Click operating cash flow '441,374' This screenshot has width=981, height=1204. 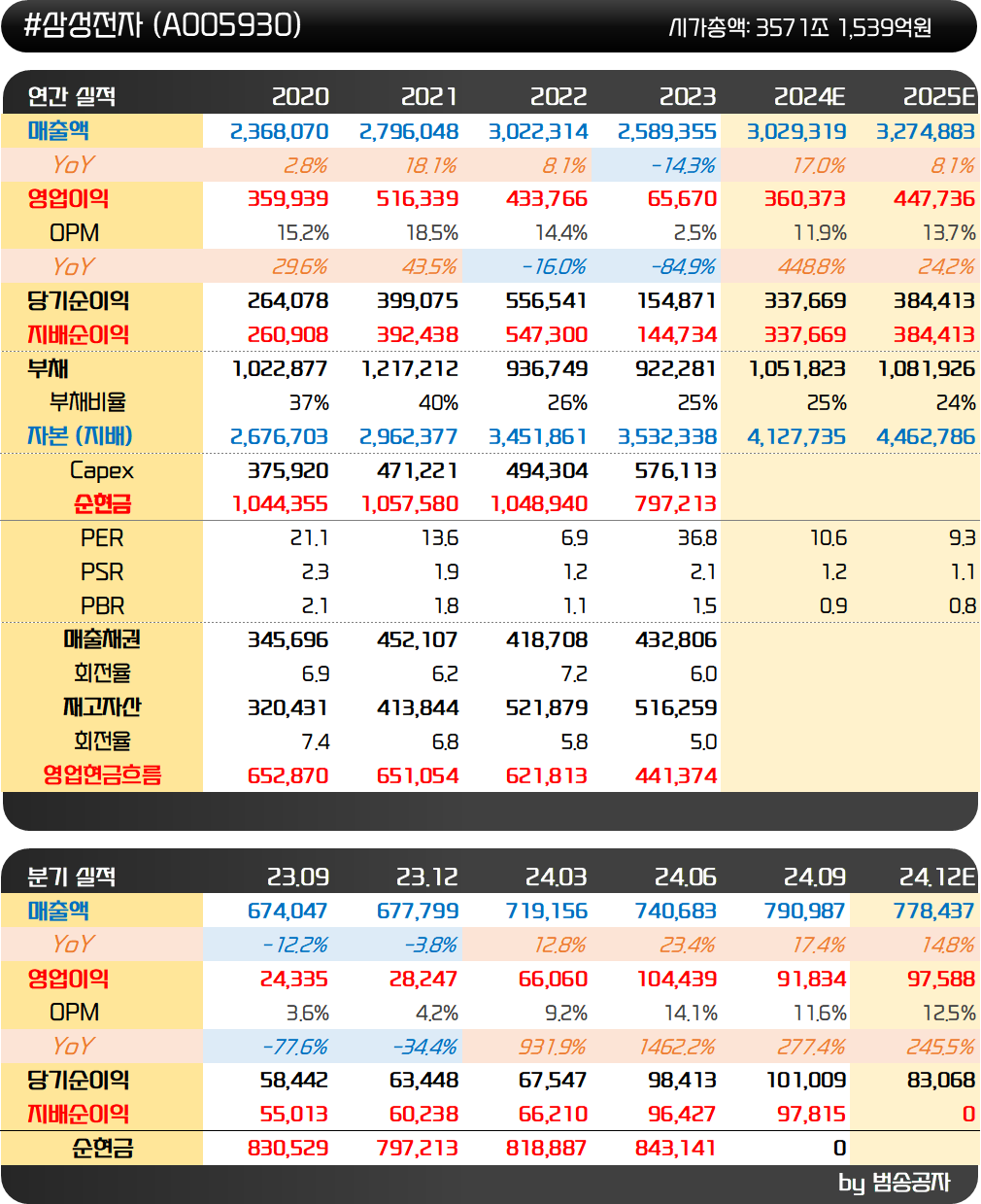click(676, 776)
